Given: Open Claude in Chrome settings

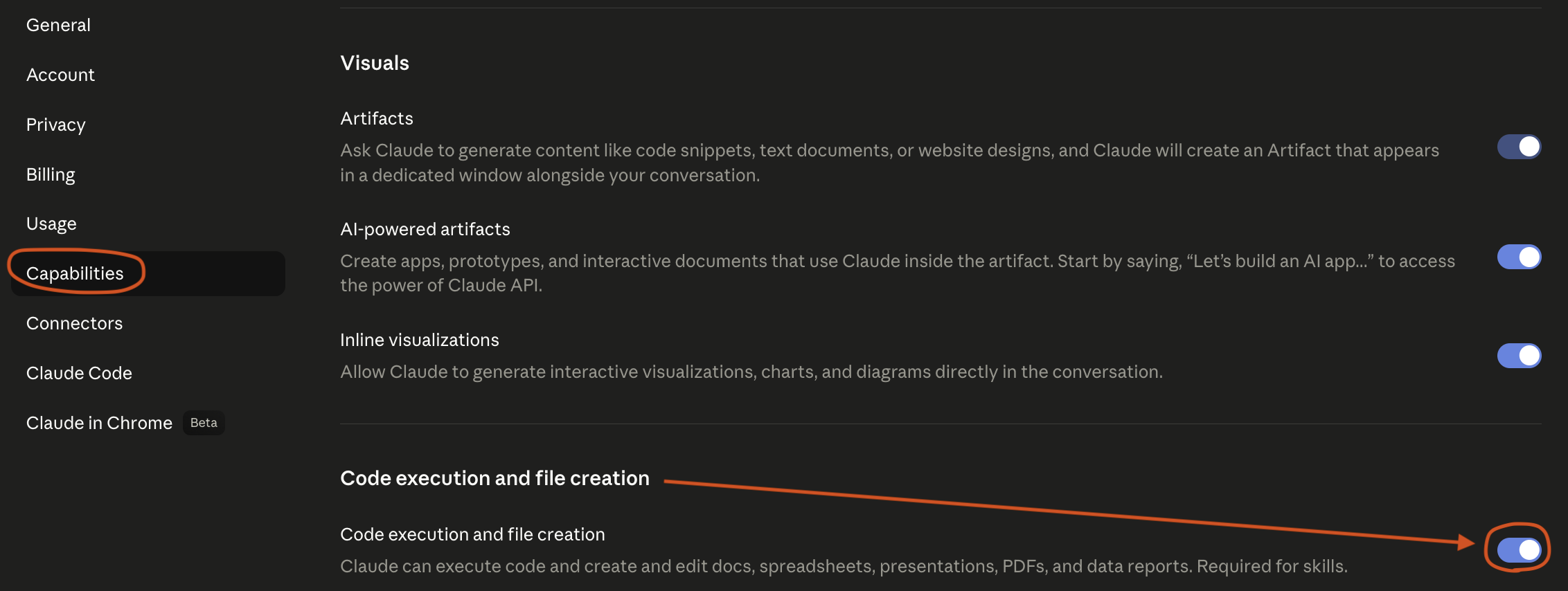Looking at the screenshot, I should (99, 423).
